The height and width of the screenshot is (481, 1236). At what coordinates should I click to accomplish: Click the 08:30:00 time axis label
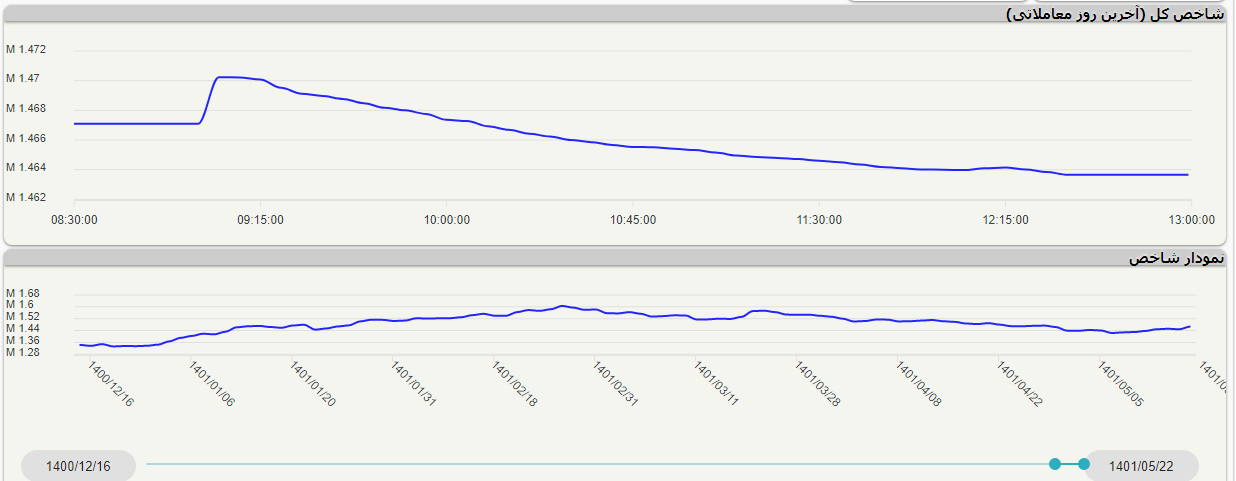click(x=74, y=220)
